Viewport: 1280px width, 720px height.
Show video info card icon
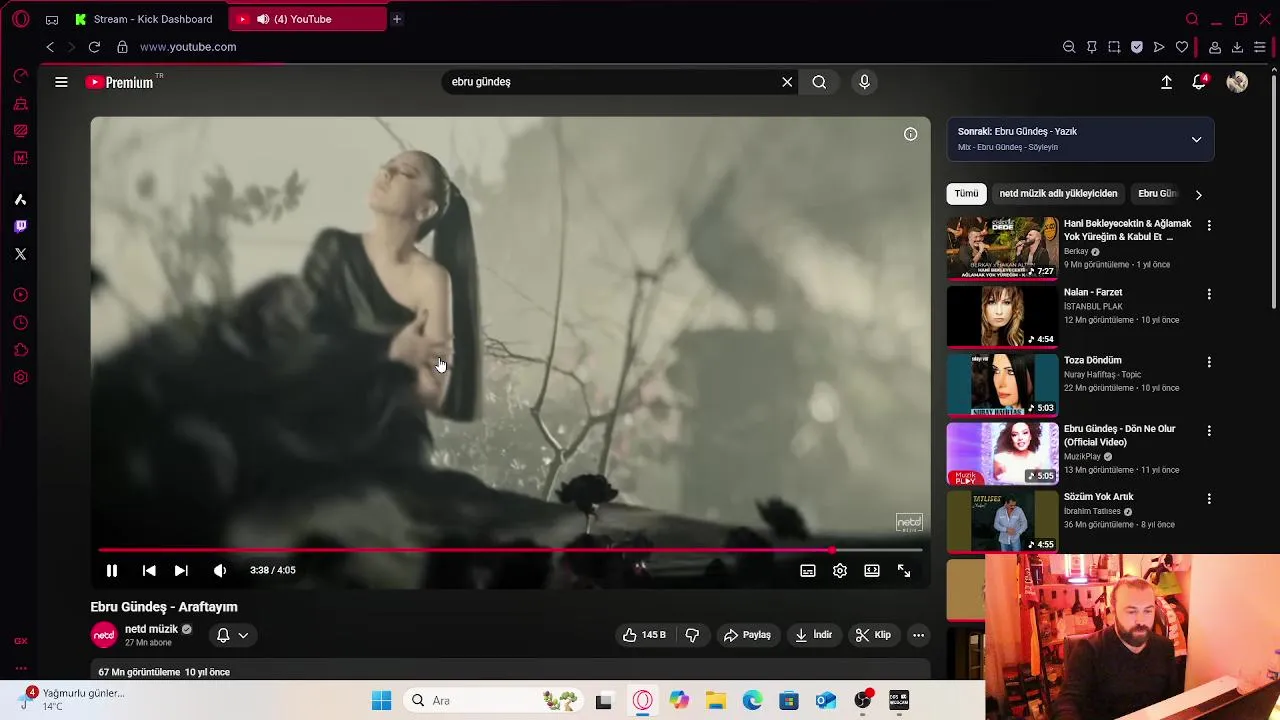point(910,134)
